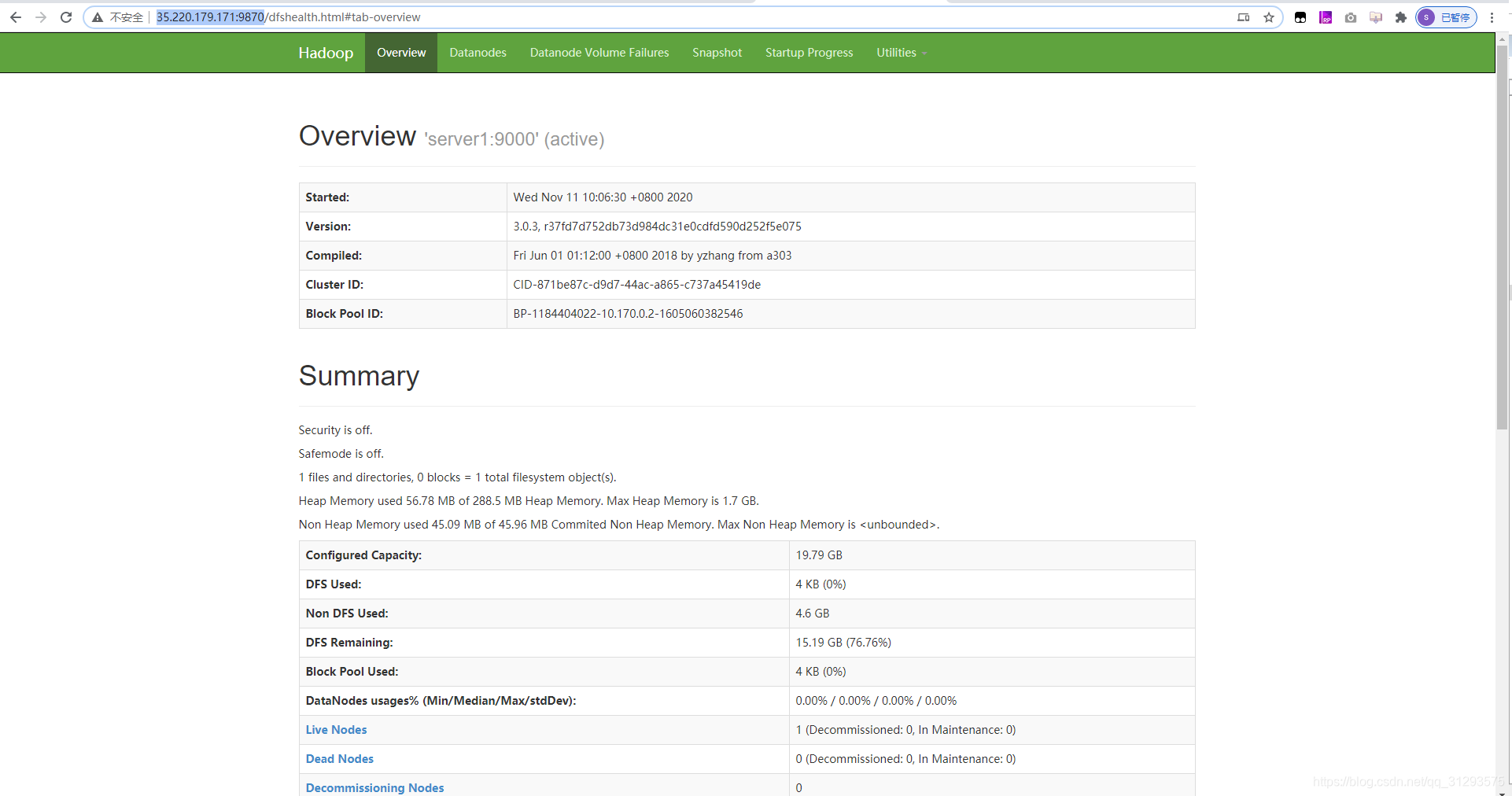Bookmark this page with the star icon

[1269, 17]
